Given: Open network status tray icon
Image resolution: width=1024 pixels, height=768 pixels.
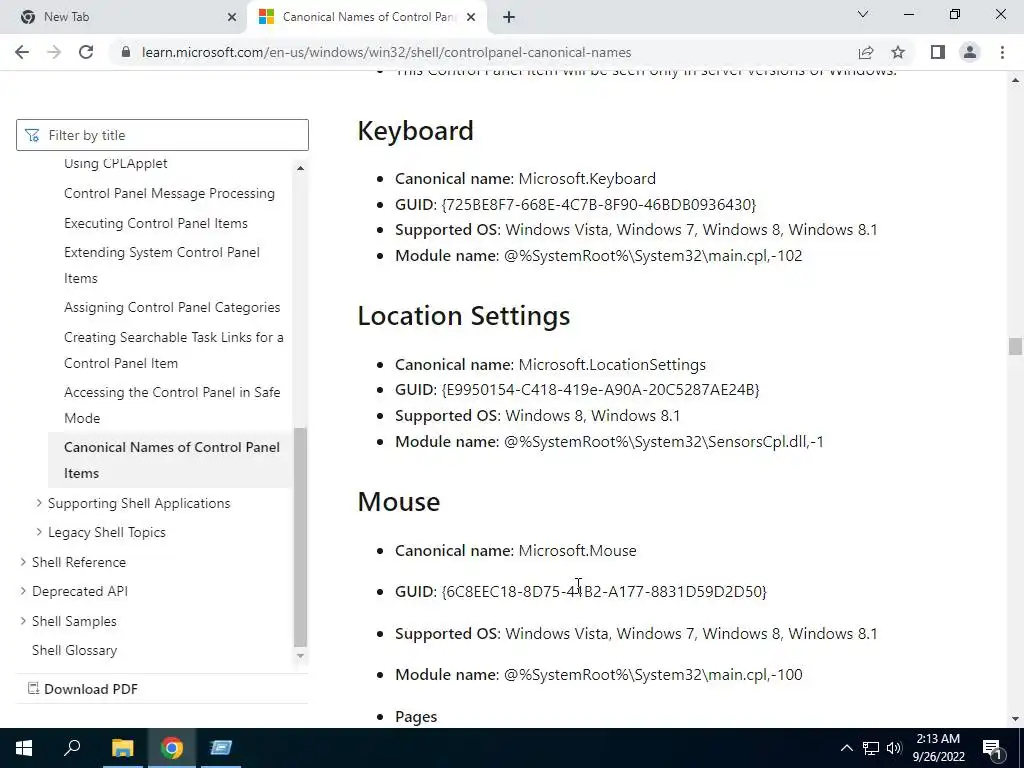Looking at the screenshot, I should [871, 748].
